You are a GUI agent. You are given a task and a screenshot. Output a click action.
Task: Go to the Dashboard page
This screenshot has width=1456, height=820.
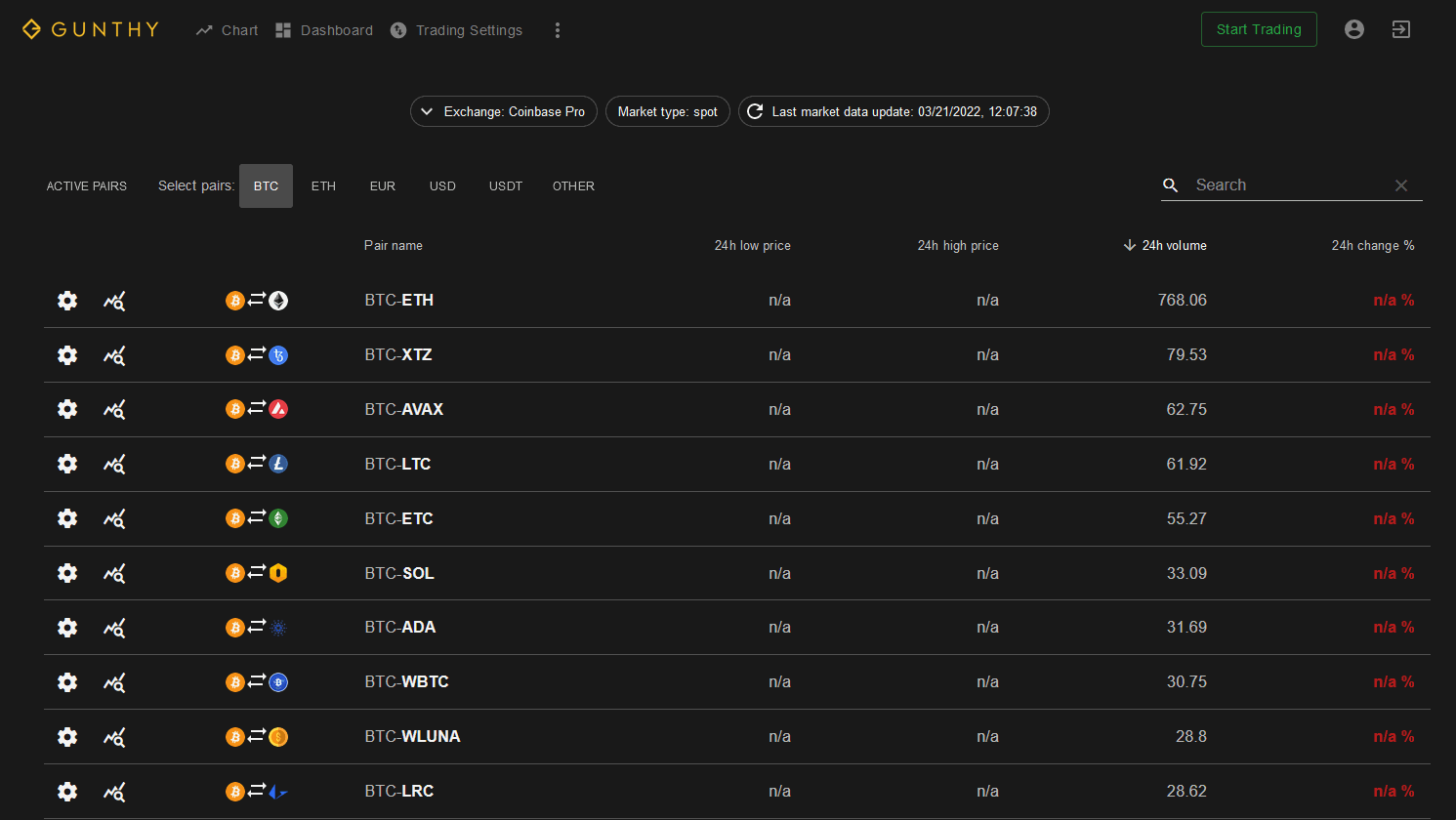[x=324, y=30]
